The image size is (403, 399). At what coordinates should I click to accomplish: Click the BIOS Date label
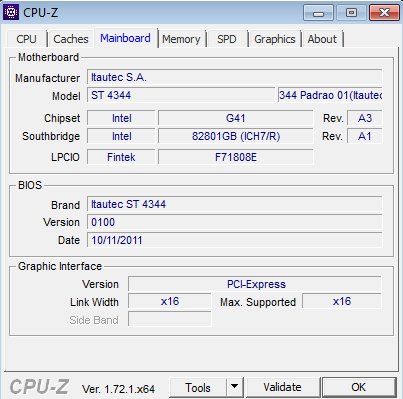pos(69,240)
